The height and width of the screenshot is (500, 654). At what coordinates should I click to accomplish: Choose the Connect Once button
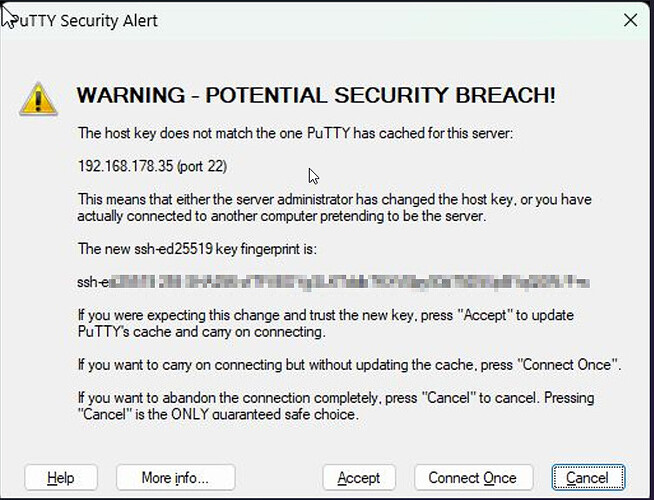pos(472,478)
